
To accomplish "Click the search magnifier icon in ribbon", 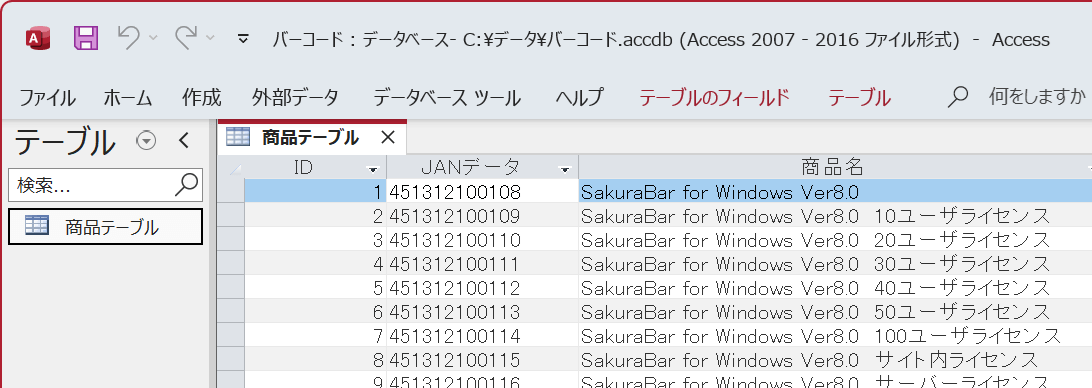I will coord(958,98).
